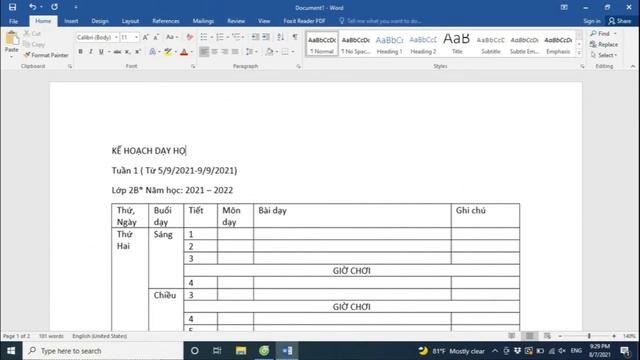Toggle Italic formatting
The height and width of the screenshot is (360, 640).
91,52
